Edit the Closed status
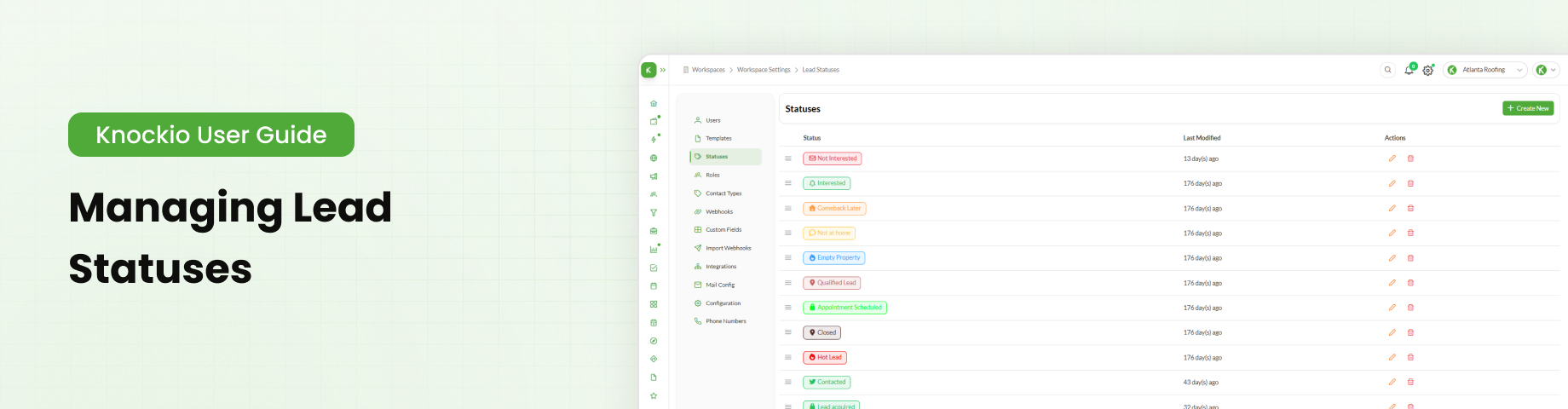Image resolution: width=1568 pixels, height=409 pixels. tap(1392, 332)
